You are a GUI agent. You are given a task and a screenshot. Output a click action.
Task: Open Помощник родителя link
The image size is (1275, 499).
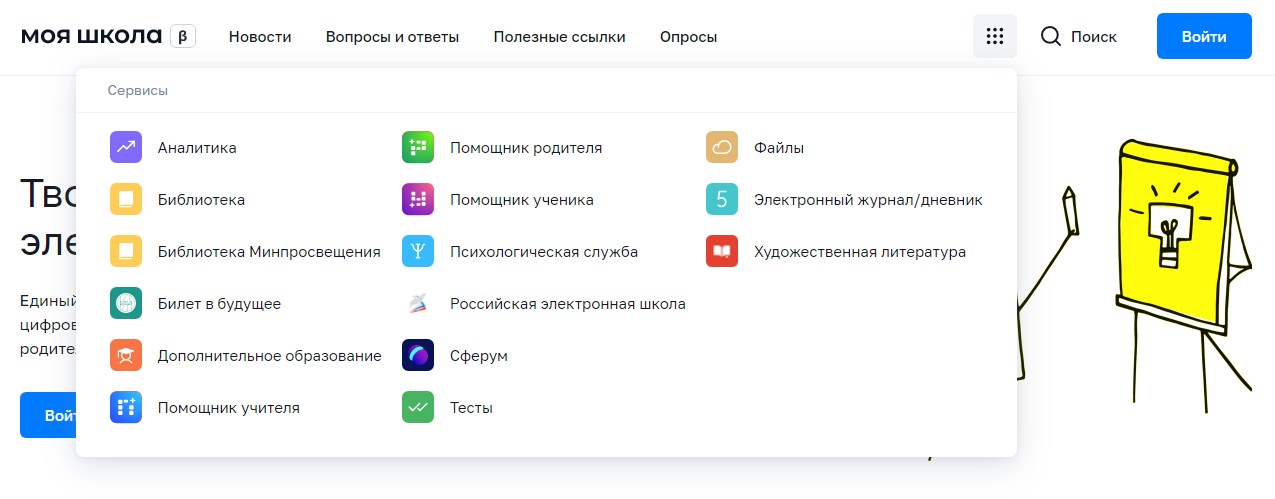(x=526, y=148)
